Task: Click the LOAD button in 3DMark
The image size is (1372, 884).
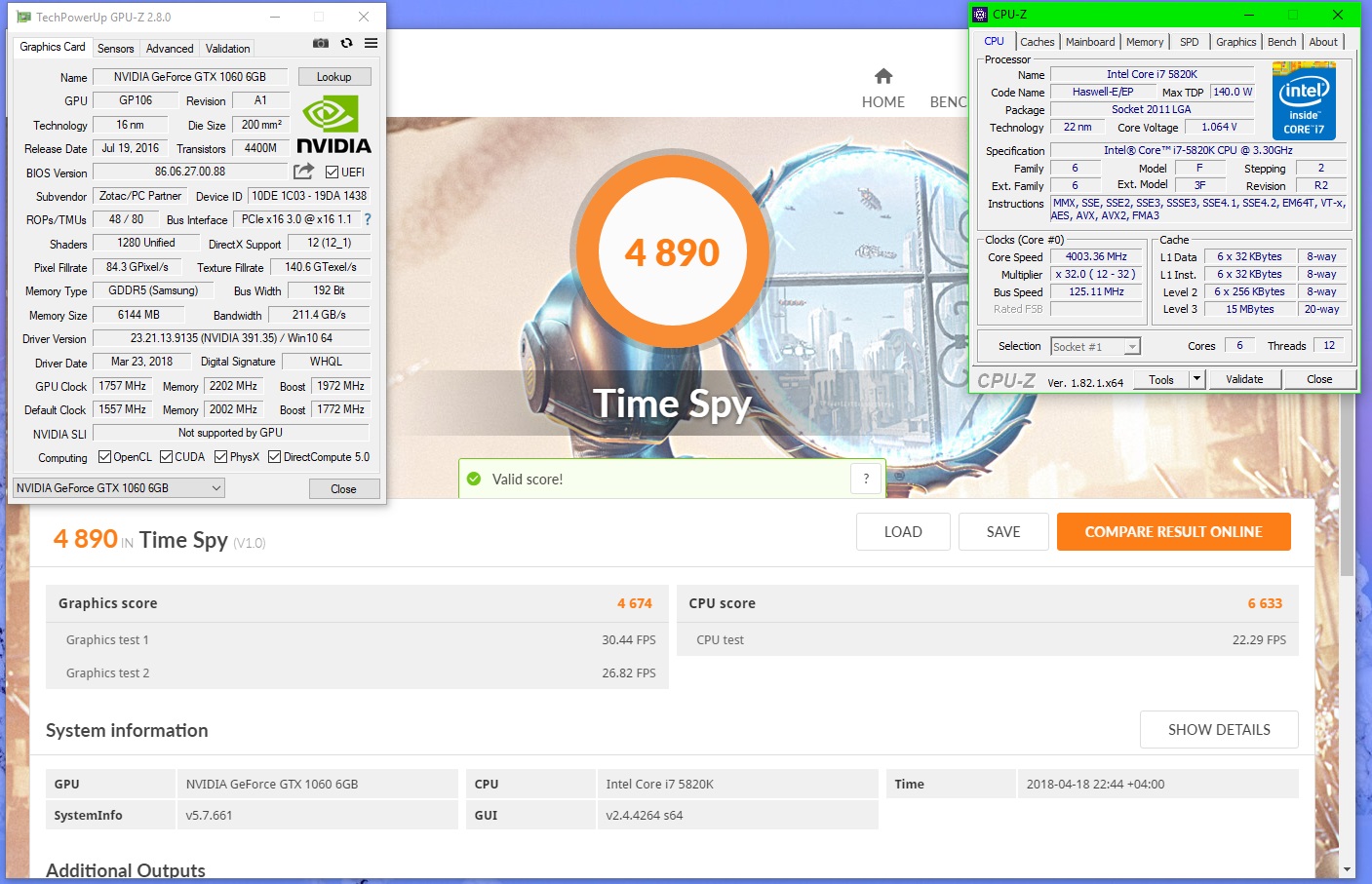Action: coord(903,532)
